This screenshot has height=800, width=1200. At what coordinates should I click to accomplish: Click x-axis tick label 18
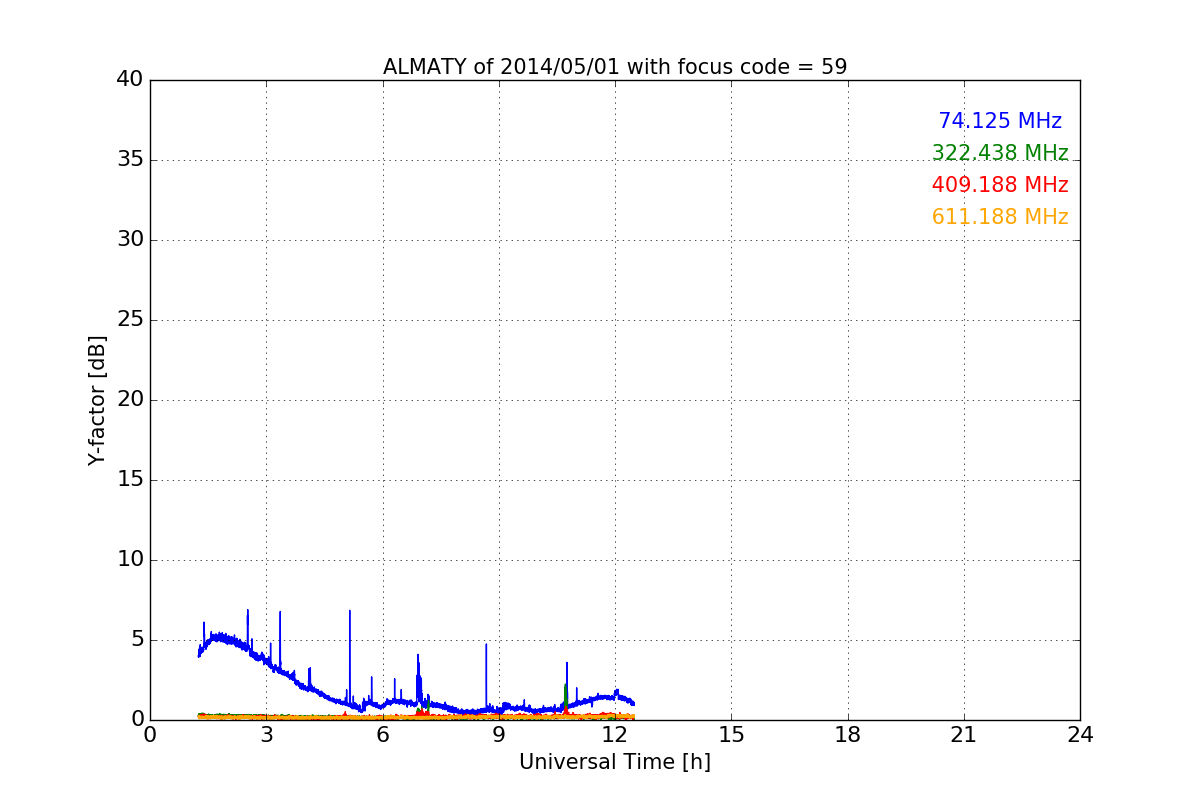[x=848, y=735]
